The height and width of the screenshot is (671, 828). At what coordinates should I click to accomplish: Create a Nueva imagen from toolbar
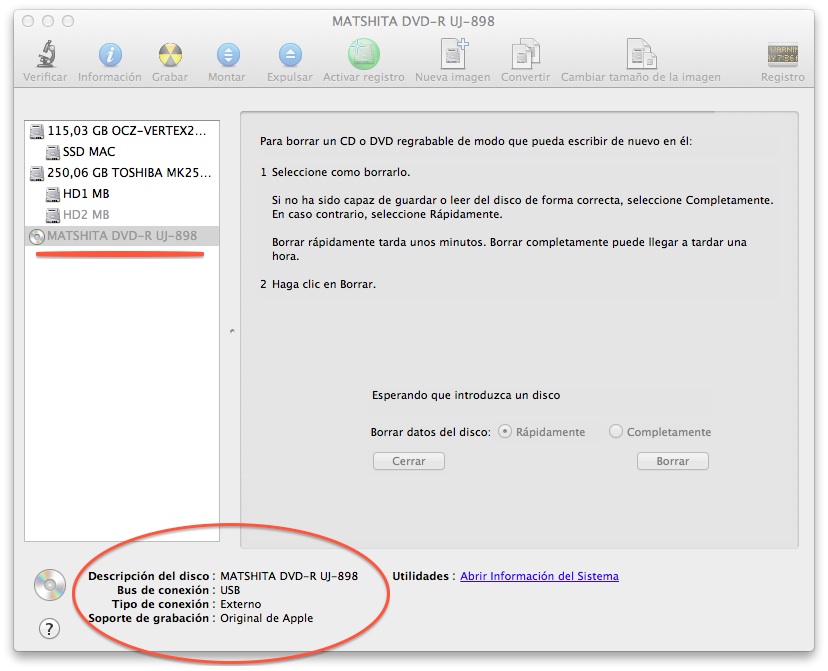pos(453,55)
